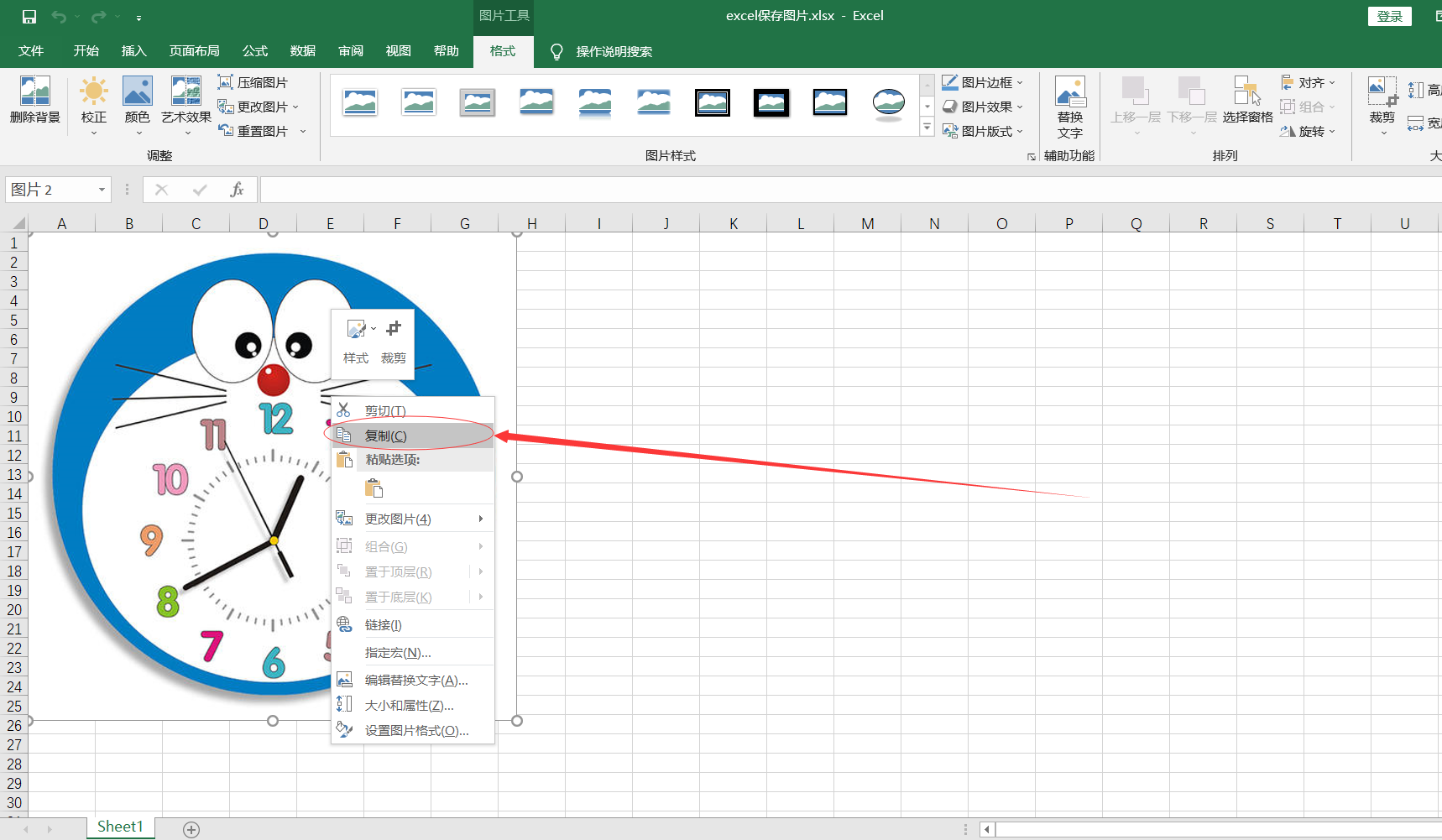Choose Size and Properties (大小和属性)

coord(413,705)
